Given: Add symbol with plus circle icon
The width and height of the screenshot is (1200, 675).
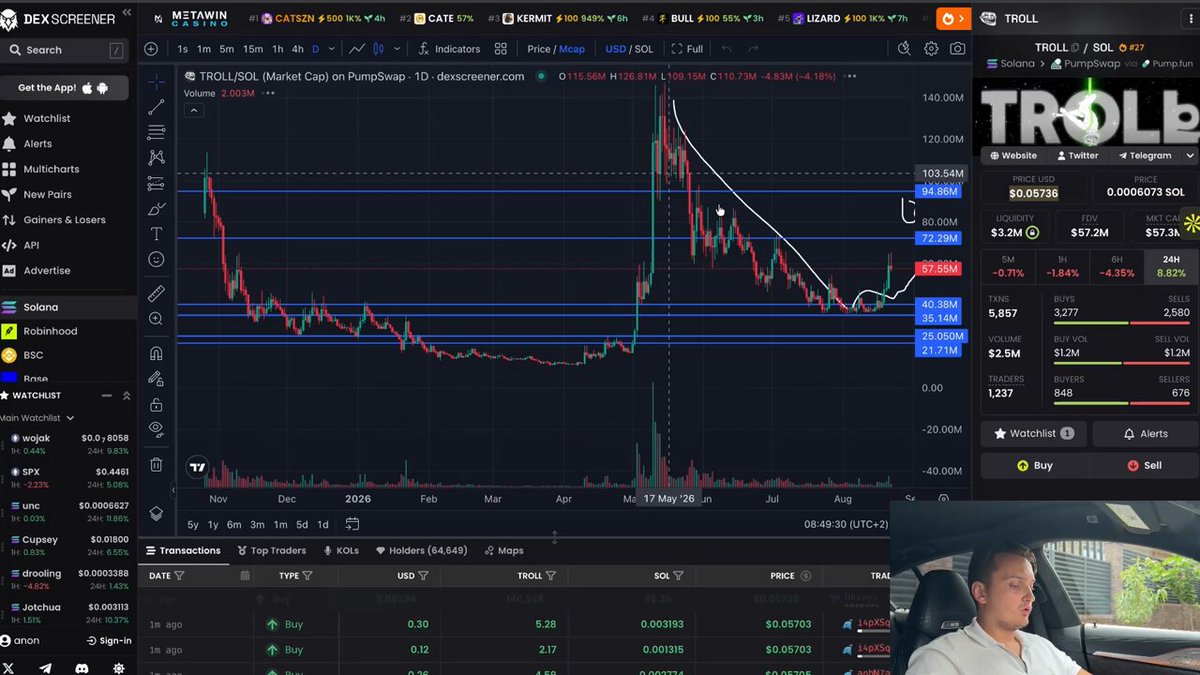Looking at the screenshot, I should click(x=151, y=49).
